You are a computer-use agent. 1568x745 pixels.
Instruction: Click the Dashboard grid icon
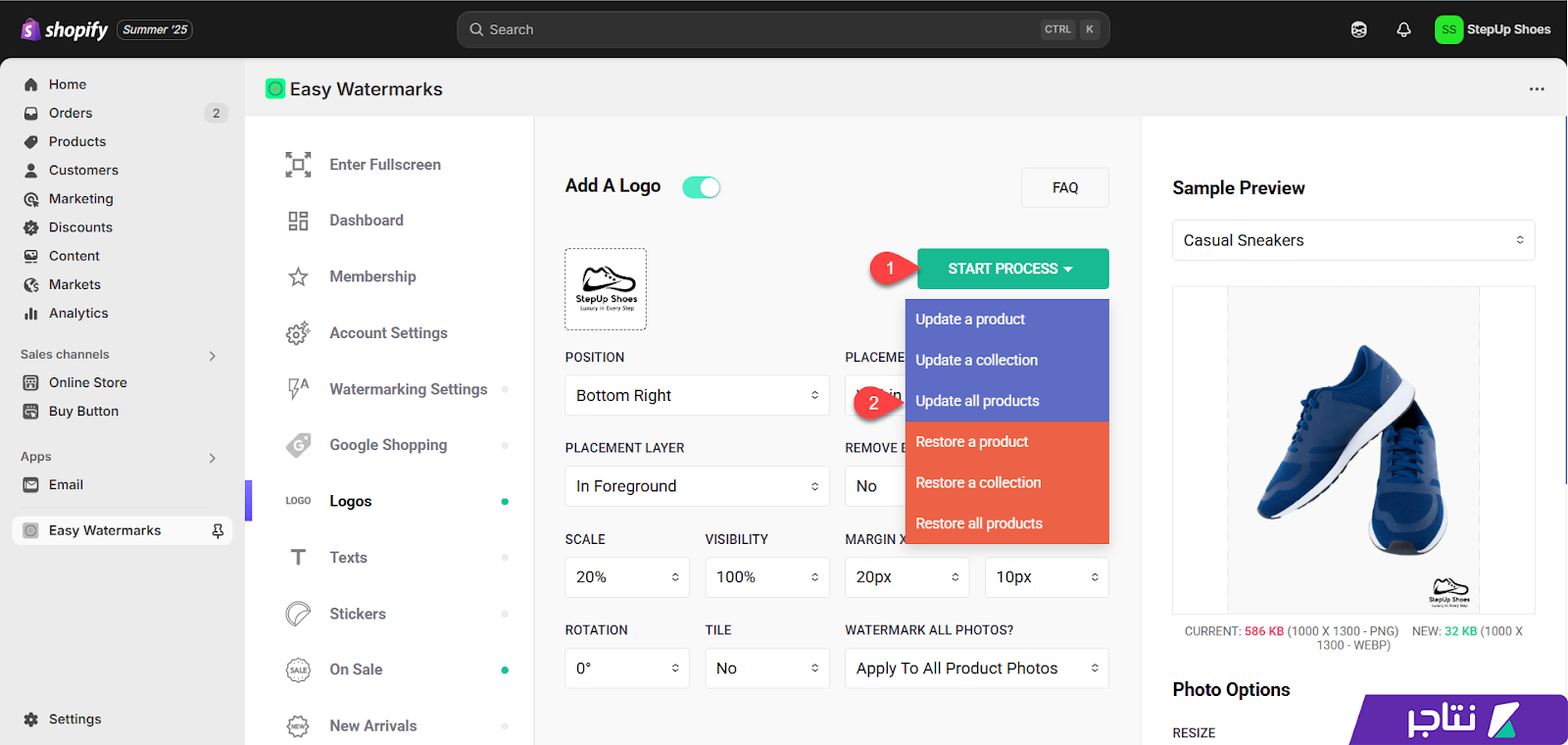click(298, 221)
